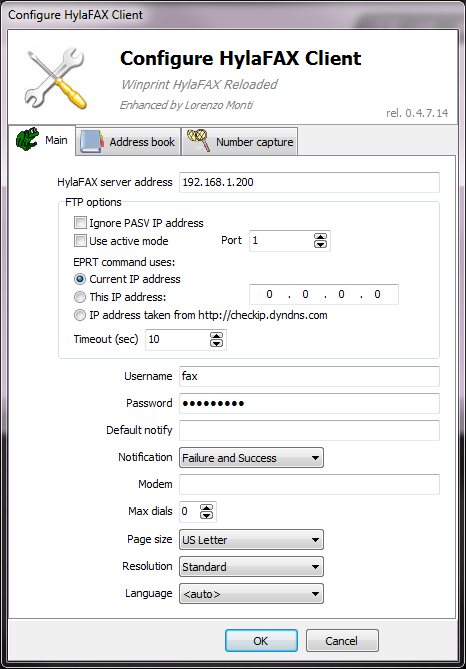The width and height of the screenshot is (466, 669).
Task: Click the Timeout value field
Action: (x=178, y=340)
